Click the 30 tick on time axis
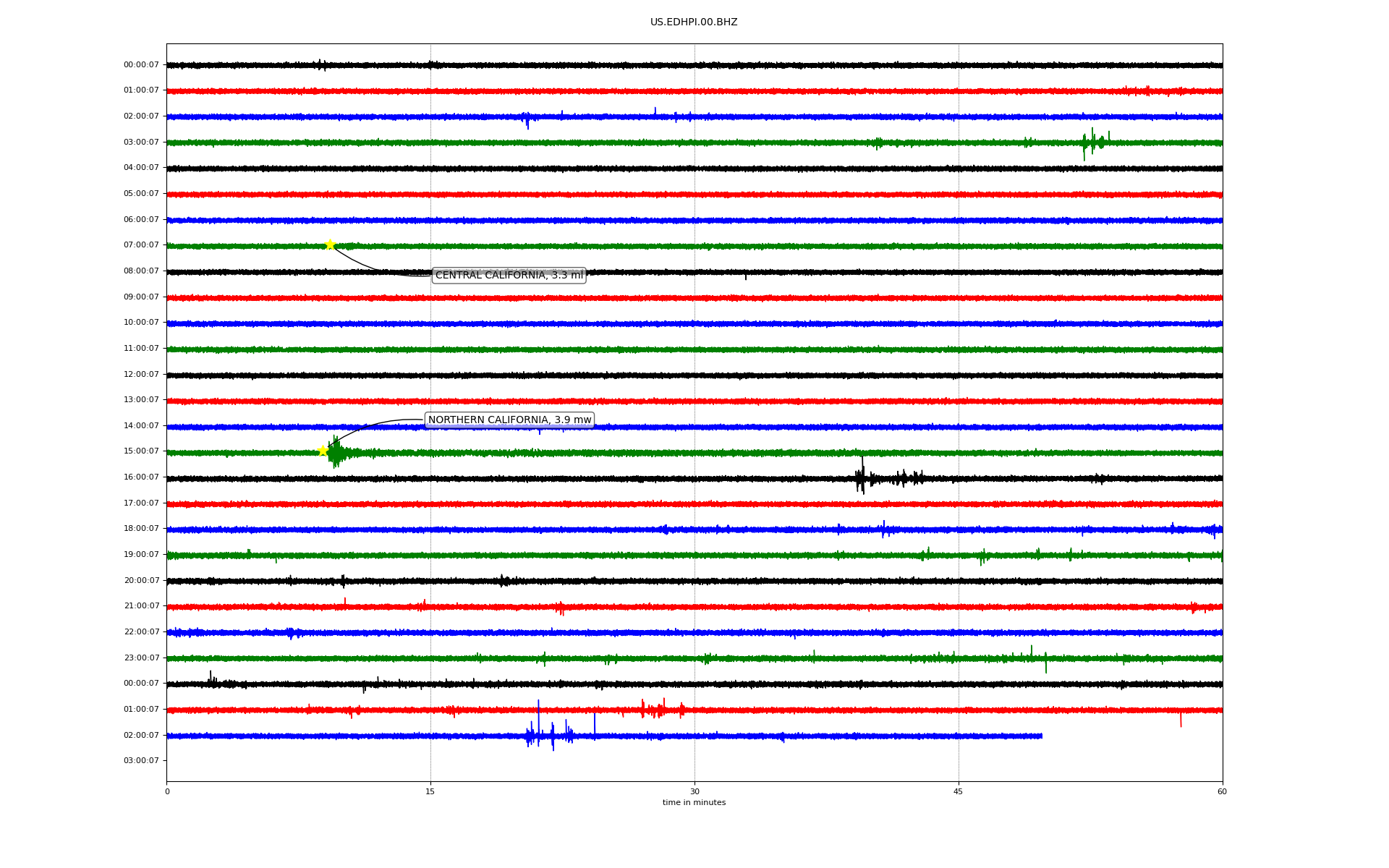This screenshot has height=868, width=1389. tap(694, 792)
